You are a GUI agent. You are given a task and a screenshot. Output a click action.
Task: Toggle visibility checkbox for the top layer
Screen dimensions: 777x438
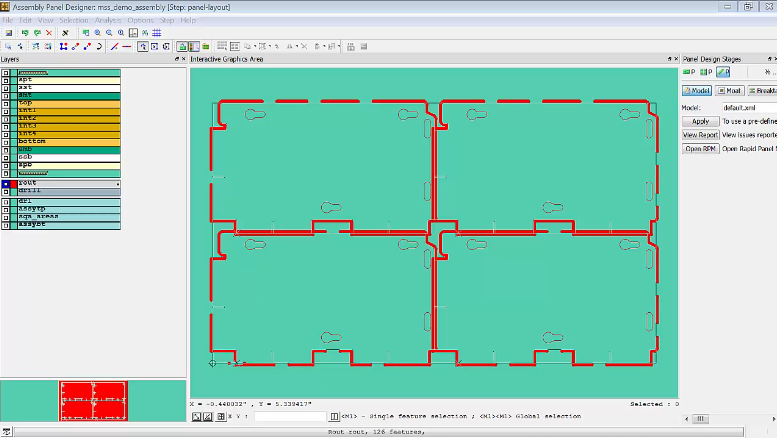click(6, 103)
